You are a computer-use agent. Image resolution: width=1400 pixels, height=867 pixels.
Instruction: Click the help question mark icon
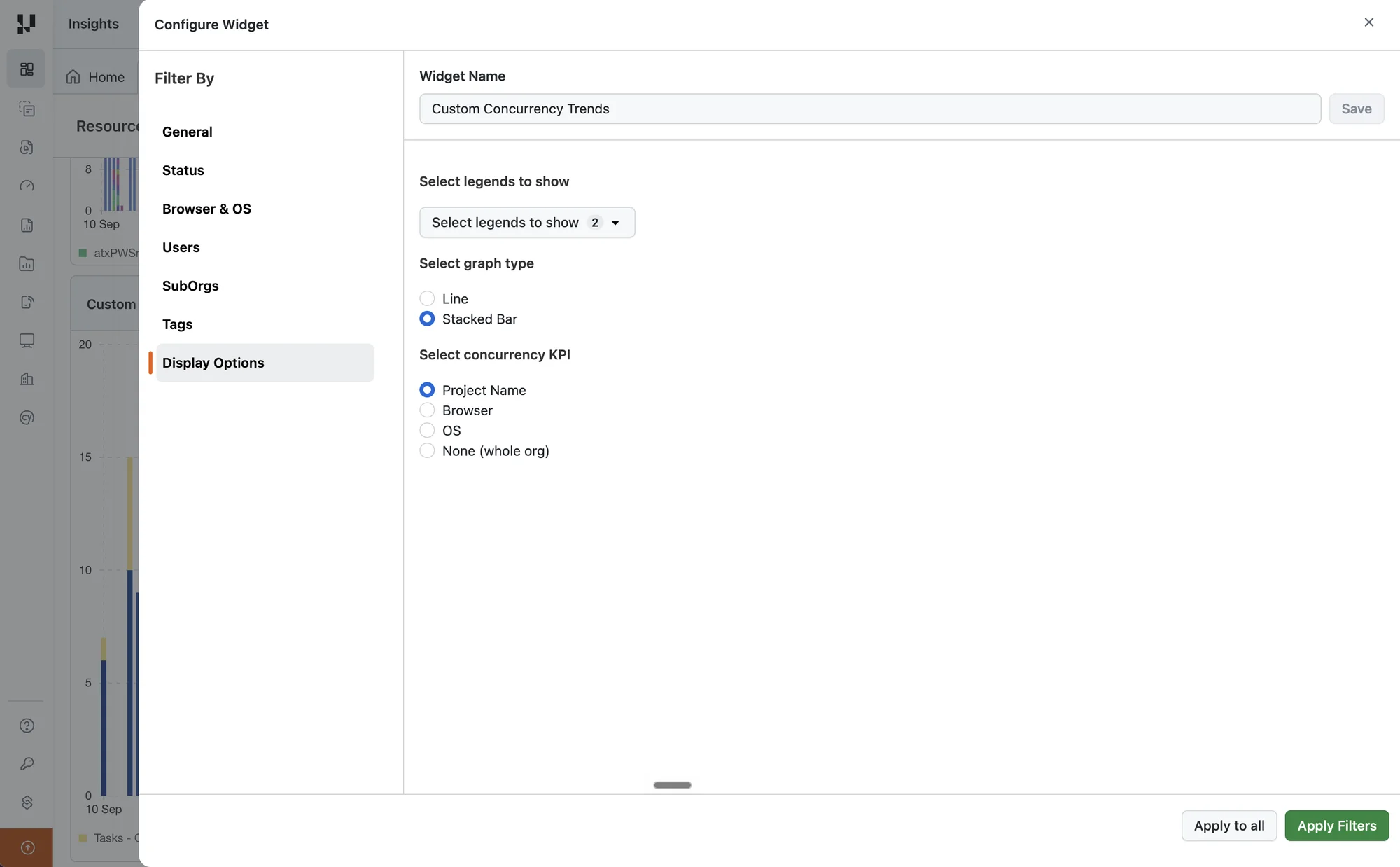point(27,726)
